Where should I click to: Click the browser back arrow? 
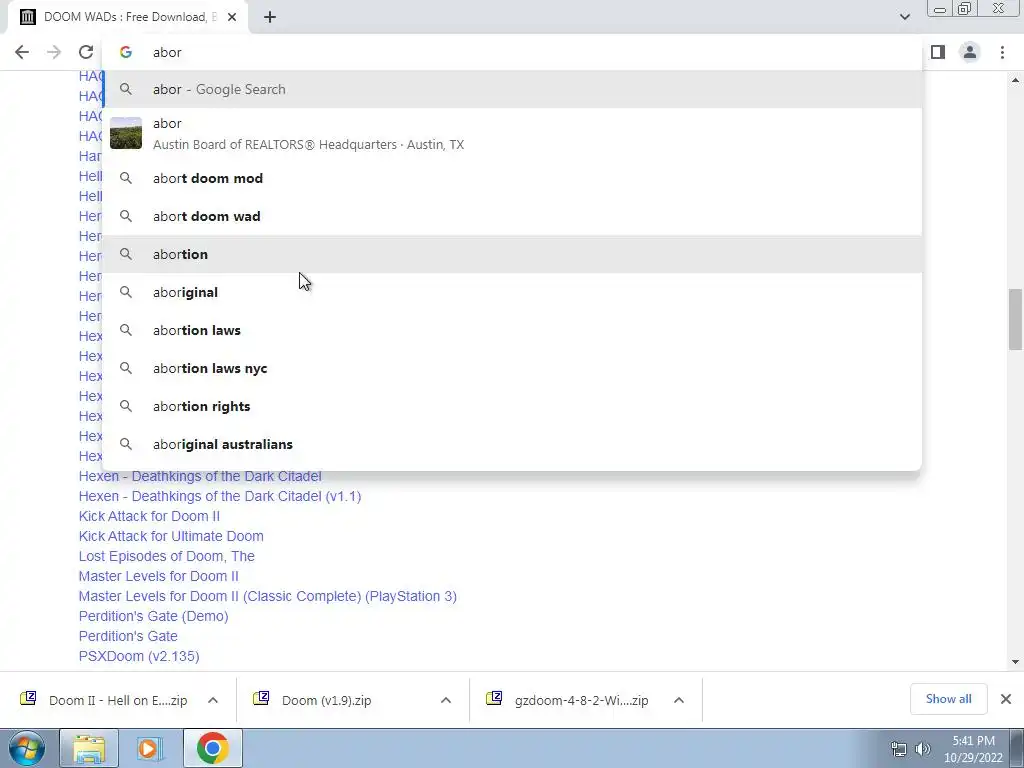(22, 52)
